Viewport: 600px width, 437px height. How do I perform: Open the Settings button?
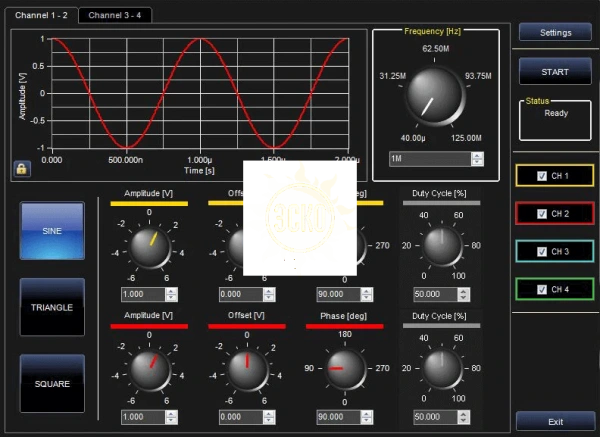555,32
